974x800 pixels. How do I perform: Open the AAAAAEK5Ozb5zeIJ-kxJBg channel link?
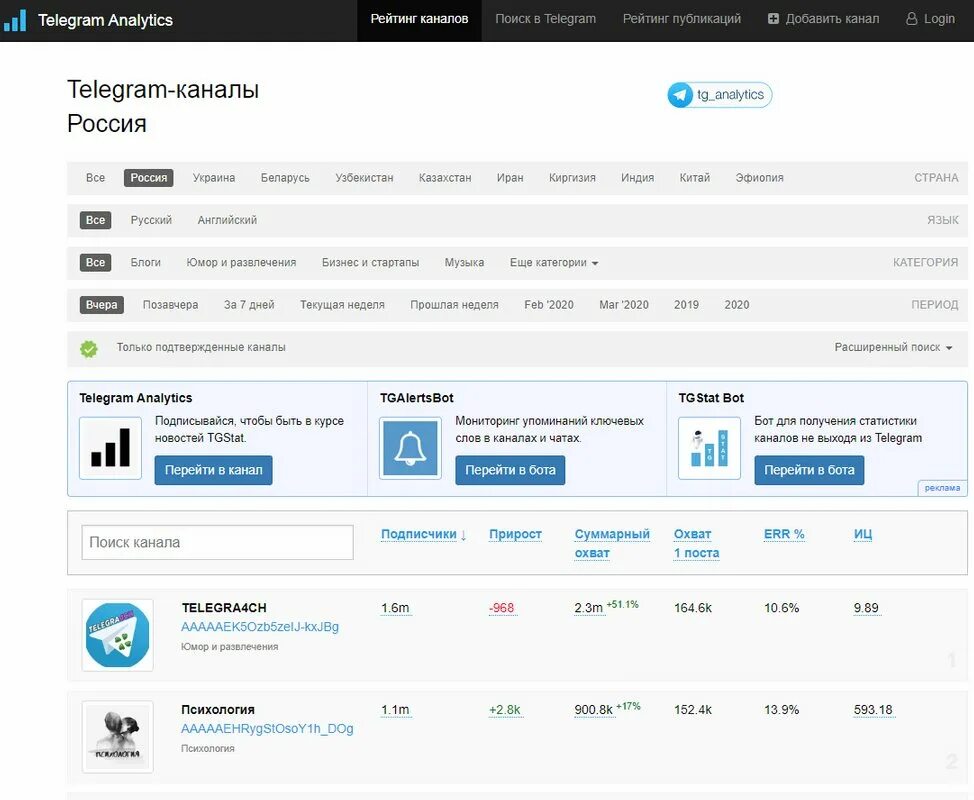260,627
